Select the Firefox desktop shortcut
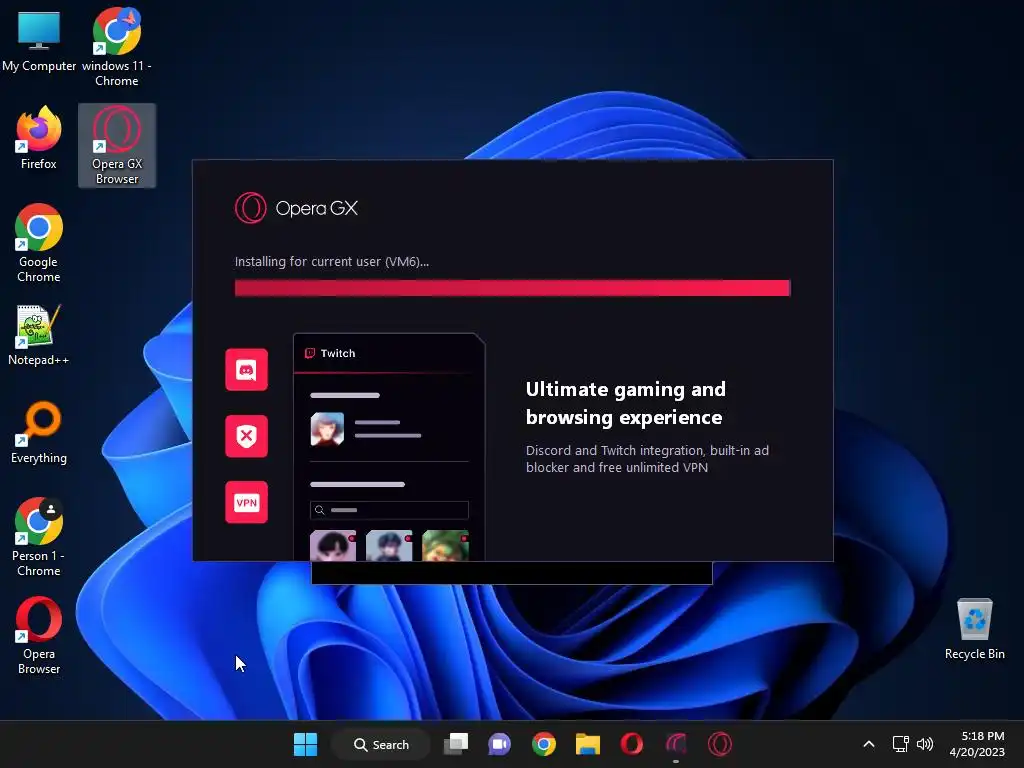This screenshot has height=768, width=1024. (39, 138)
